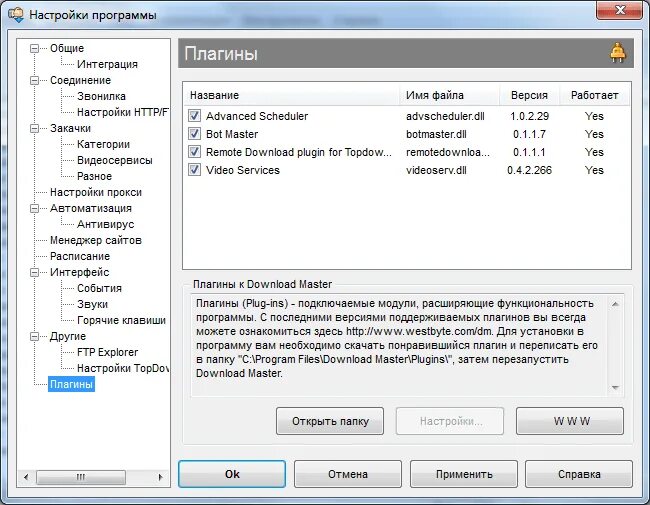Cancel changes with the Отмена button

[348, 474]
